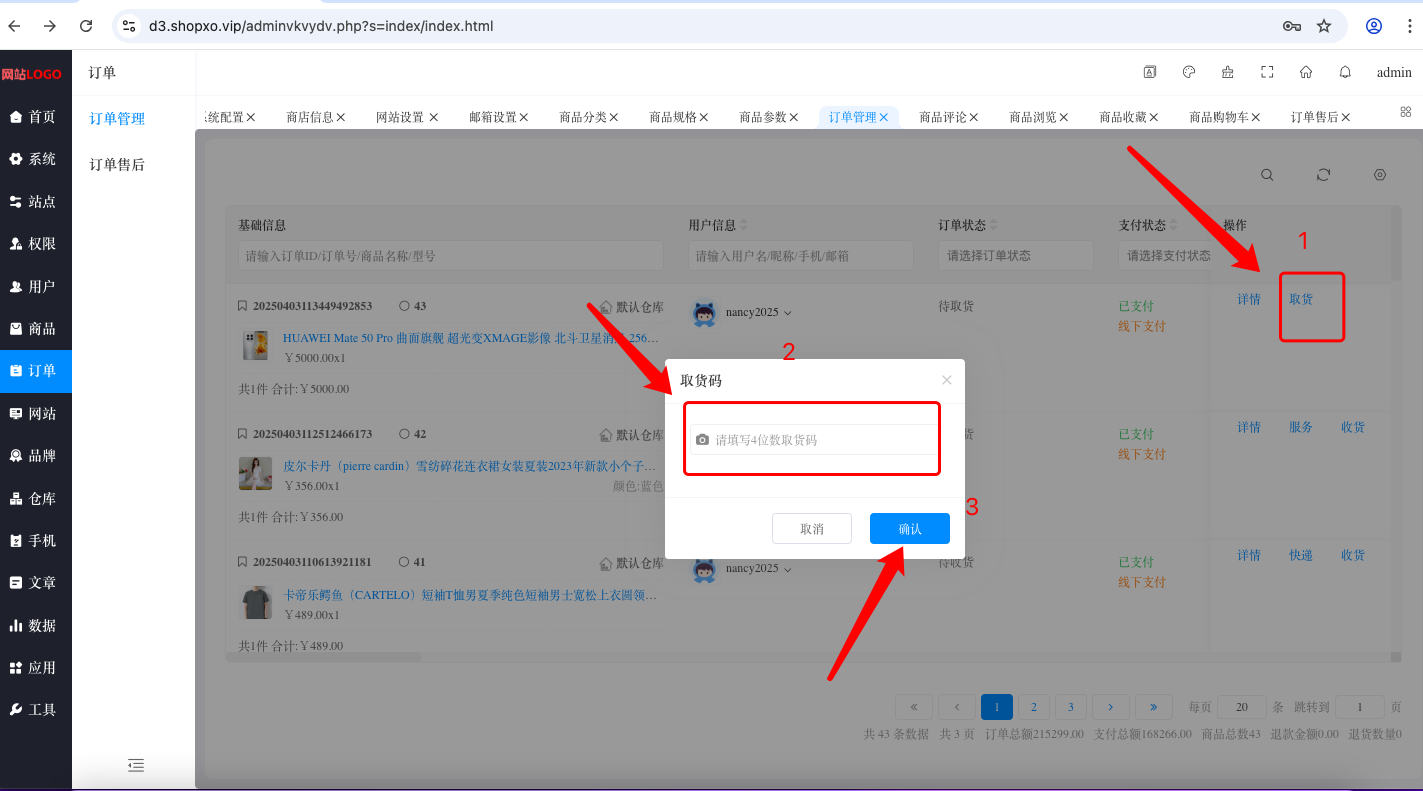This screenshot has width=1423, height=791.
Task: Click the 每页 page size field
Action: tap(1242, 707)
